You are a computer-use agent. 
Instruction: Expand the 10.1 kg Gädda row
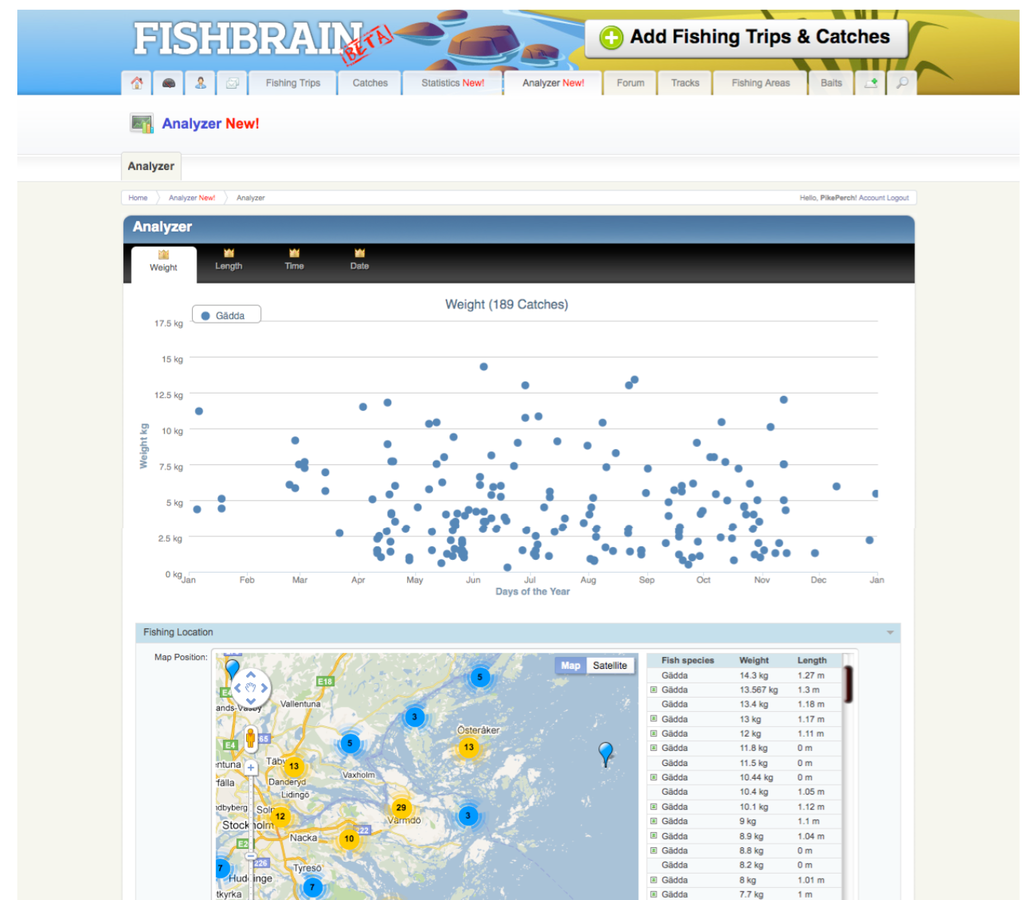654,807
